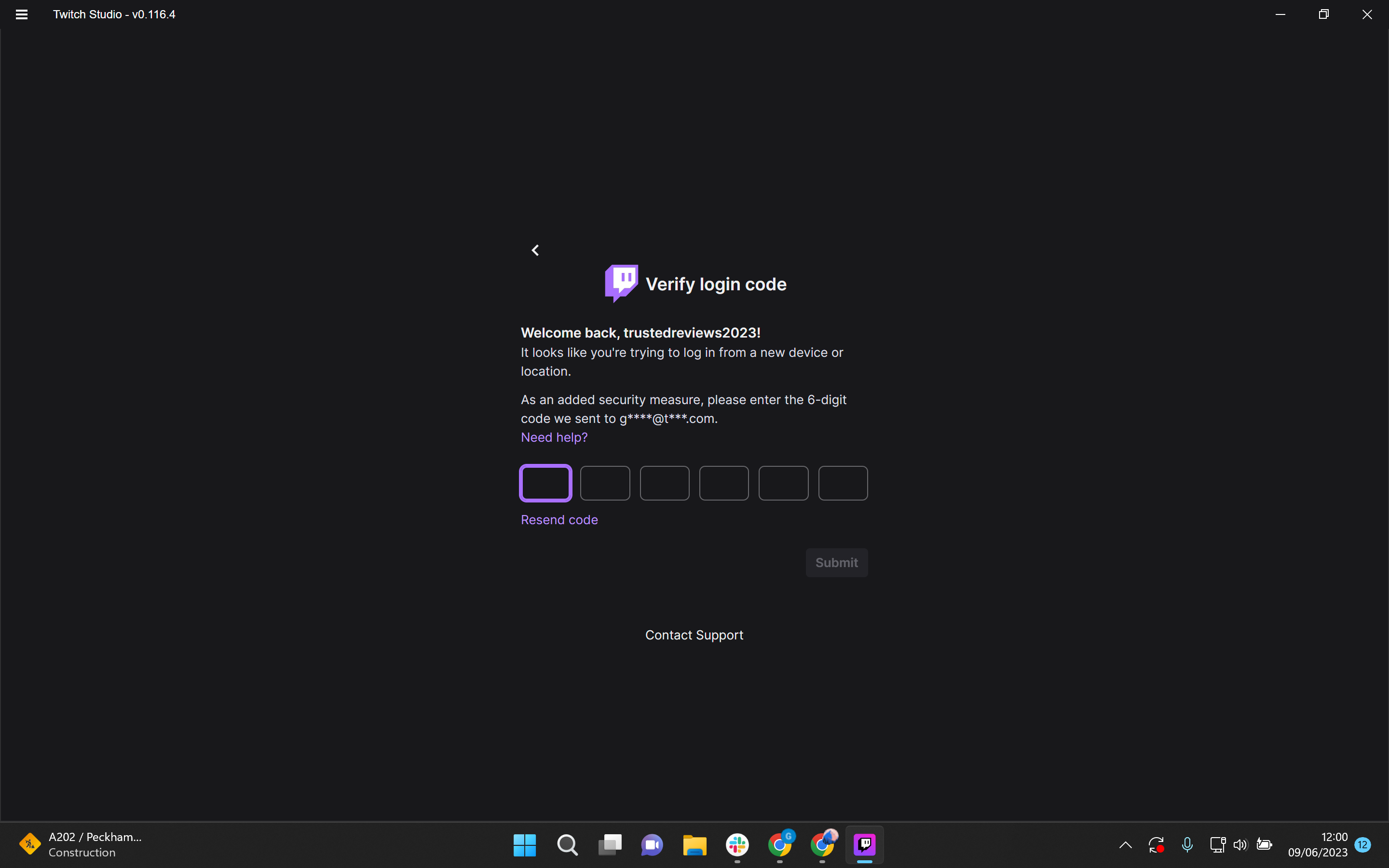Select the second code digit box

(605, 483)
